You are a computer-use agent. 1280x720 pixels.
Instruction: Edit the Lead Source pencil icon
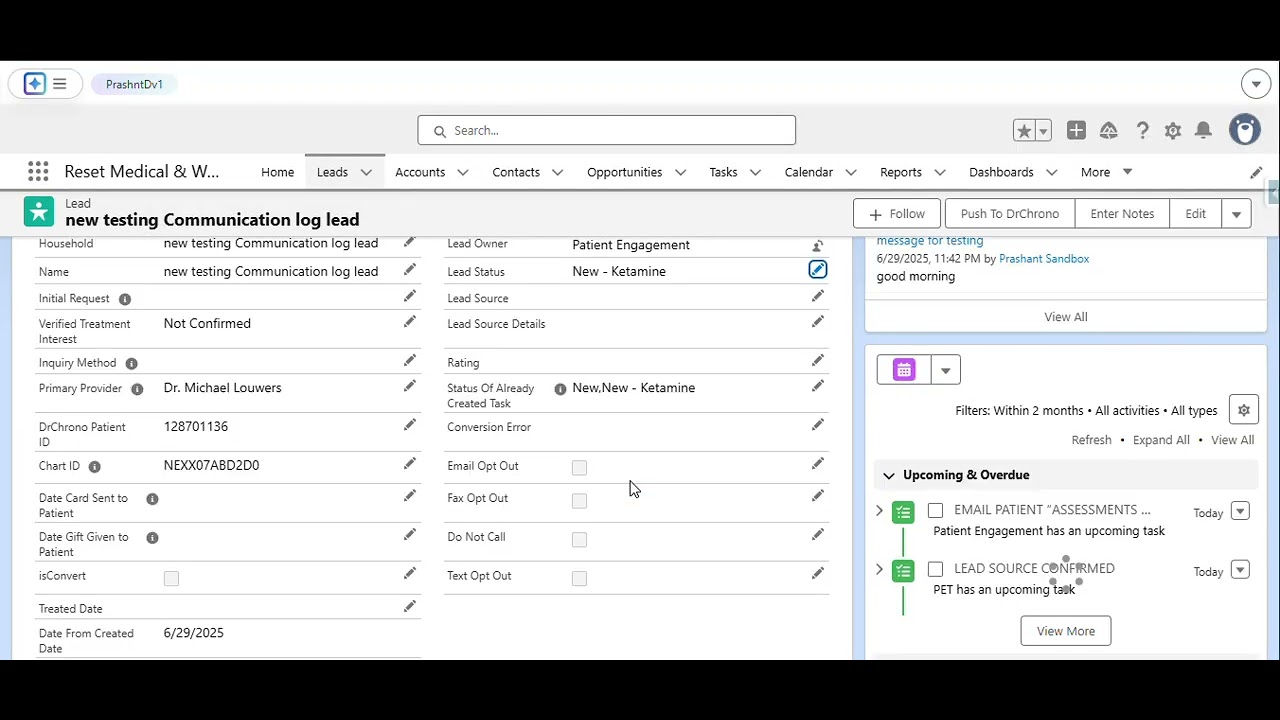(818, 296)
